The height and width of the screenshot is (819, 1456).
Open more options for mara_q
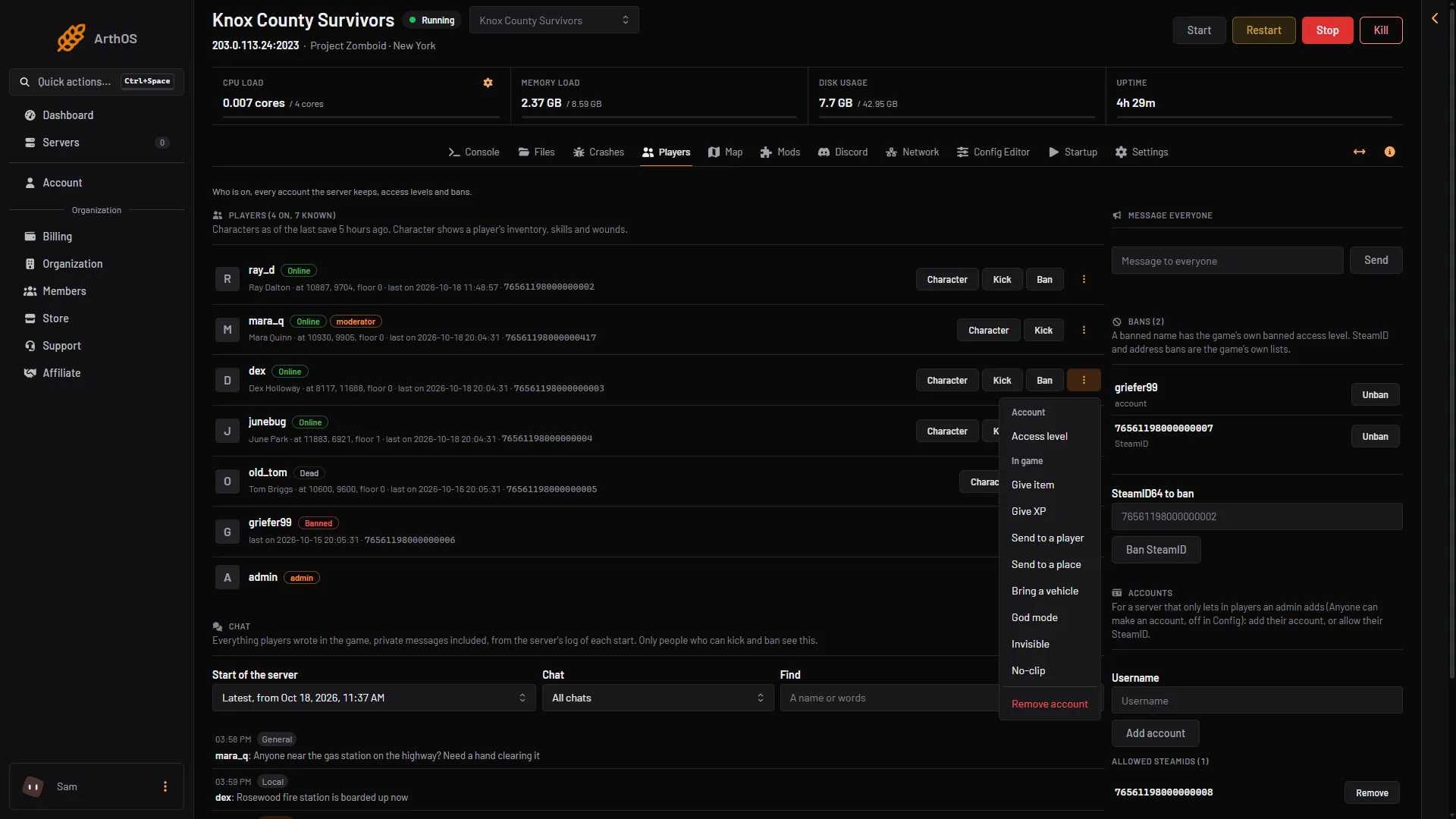point(1084,330)
